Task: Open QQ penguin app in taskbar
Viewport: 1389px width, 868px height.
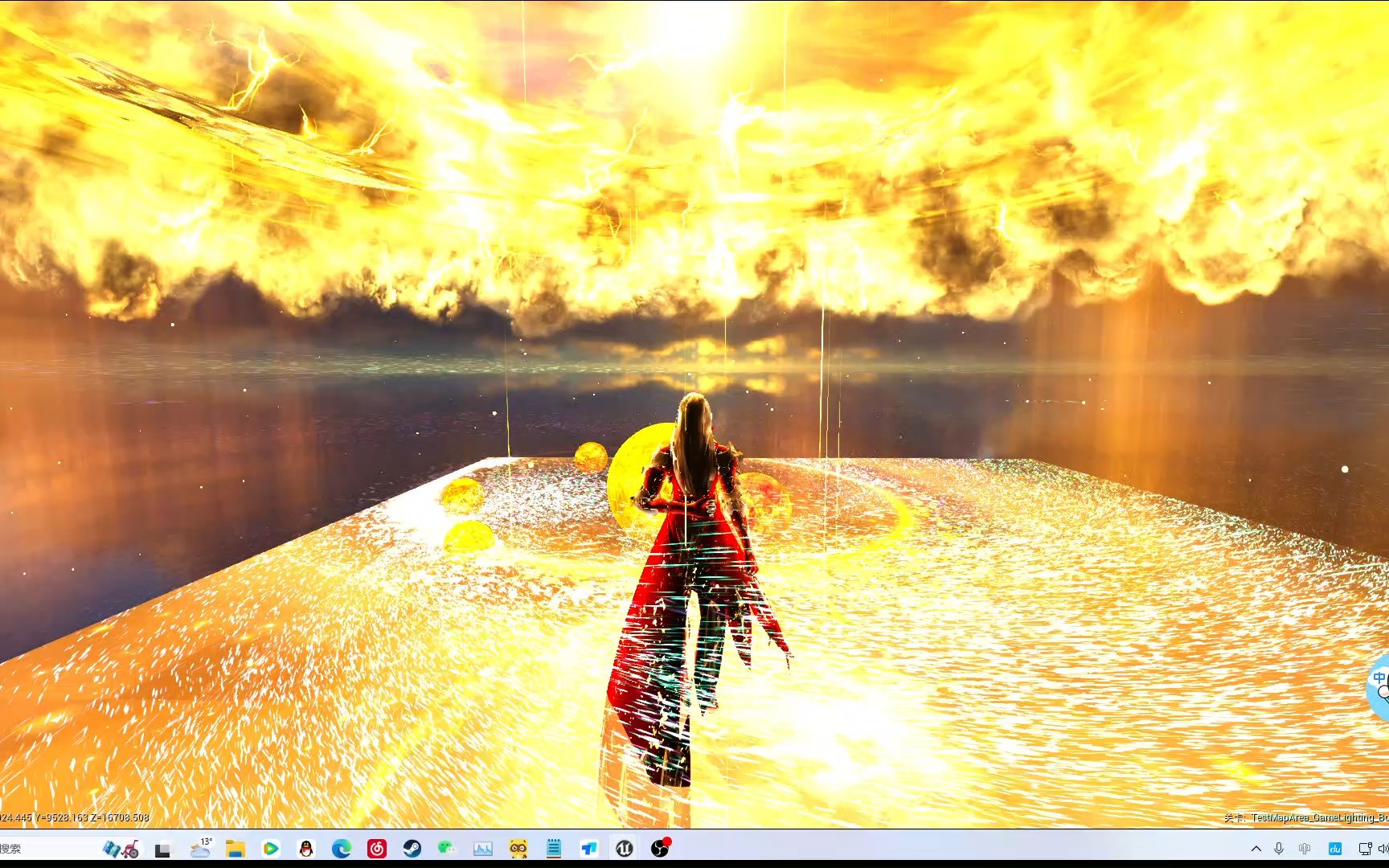Action: (305, 848)
